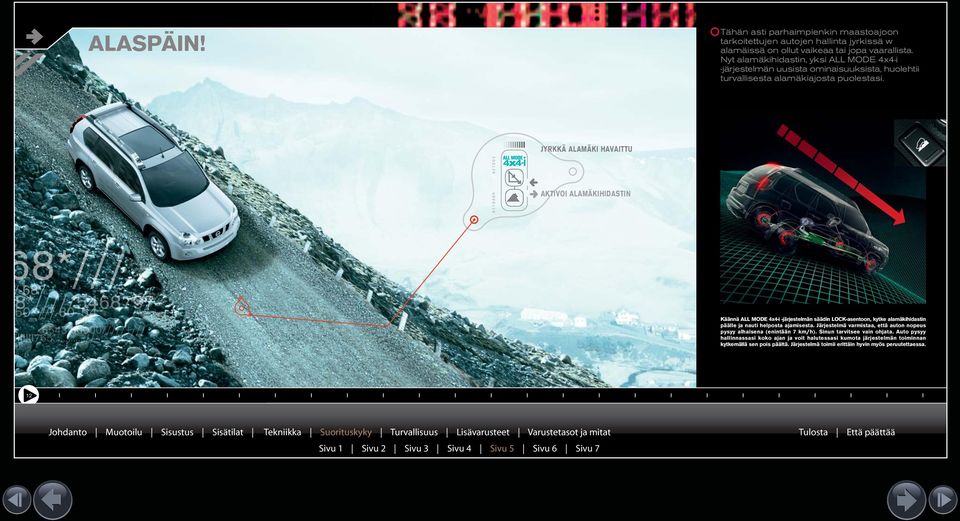Go to Sivu 4
The height and width of the screenshot is (521, 960).
(x=459, y=449)
